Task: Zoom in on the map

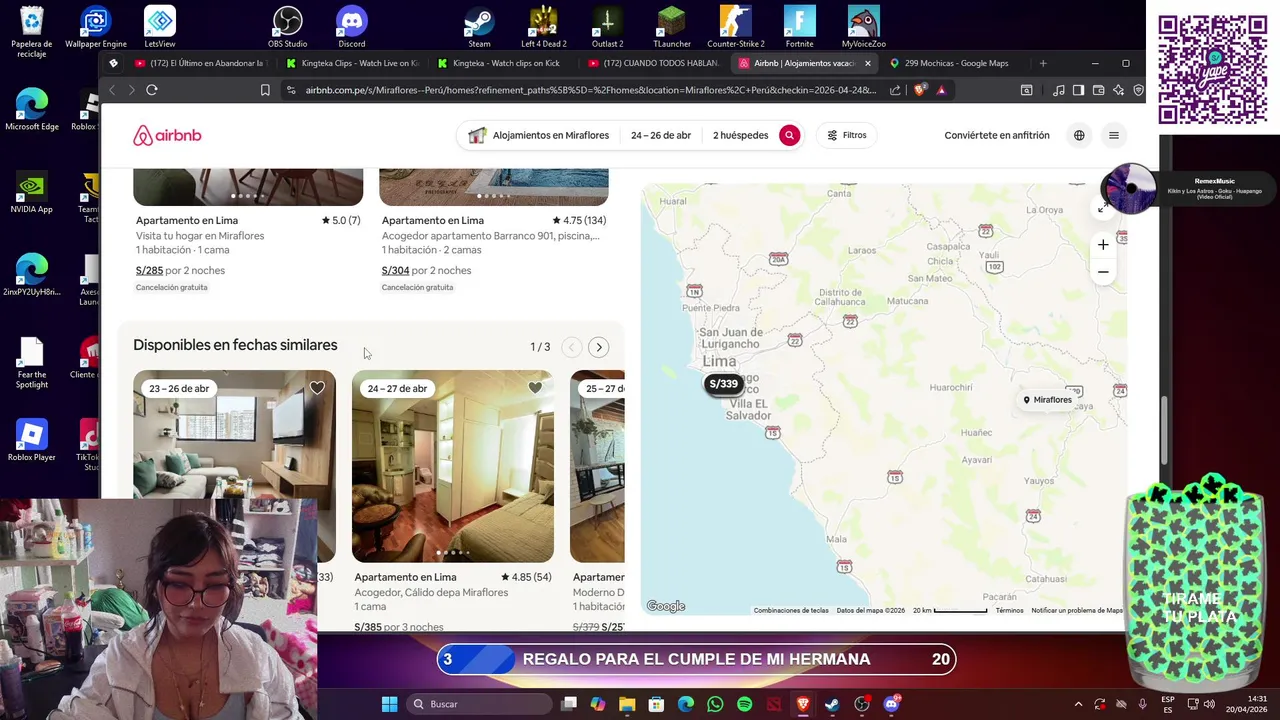Action: (1103, 245)
